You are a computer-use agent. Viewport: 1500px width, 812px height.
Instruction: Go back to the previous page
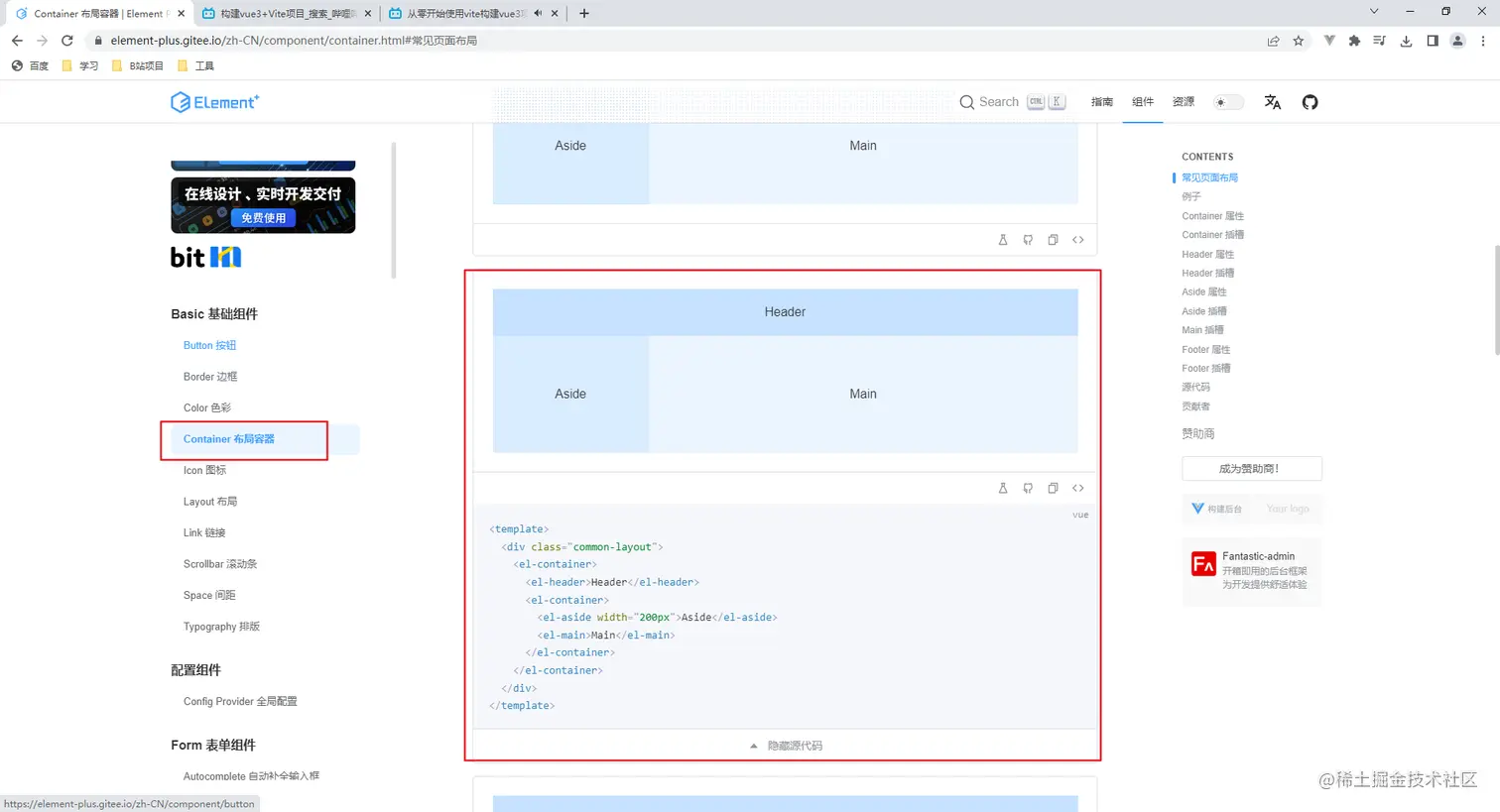[x=17, y=41]
